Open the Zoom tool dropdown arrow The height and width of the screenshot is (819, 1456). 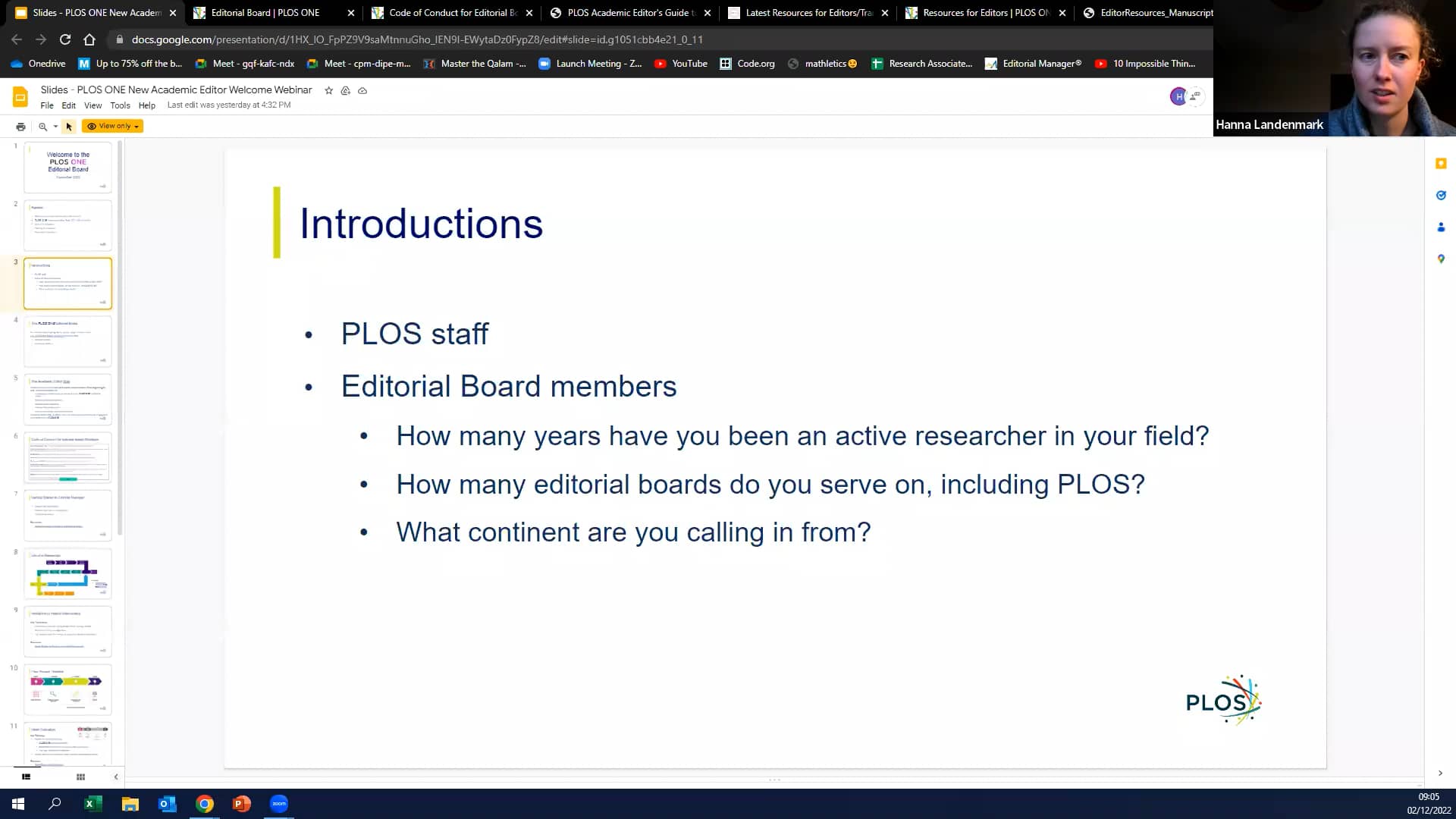tap(55, 126)
